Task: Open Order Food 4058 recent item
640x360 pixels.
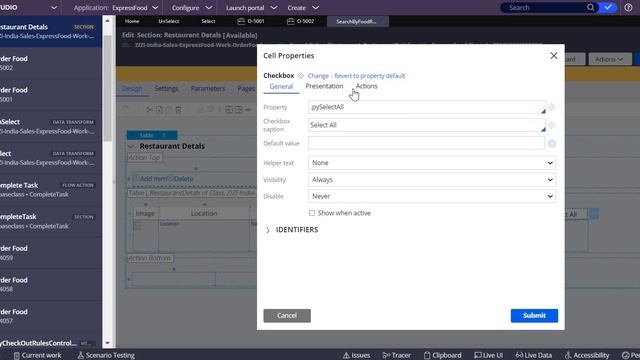Action: point(50,284)
